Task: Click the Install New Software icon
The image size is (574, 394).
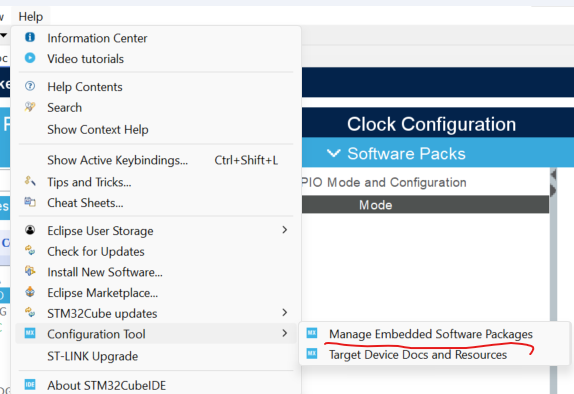Action: click(30, 271)
